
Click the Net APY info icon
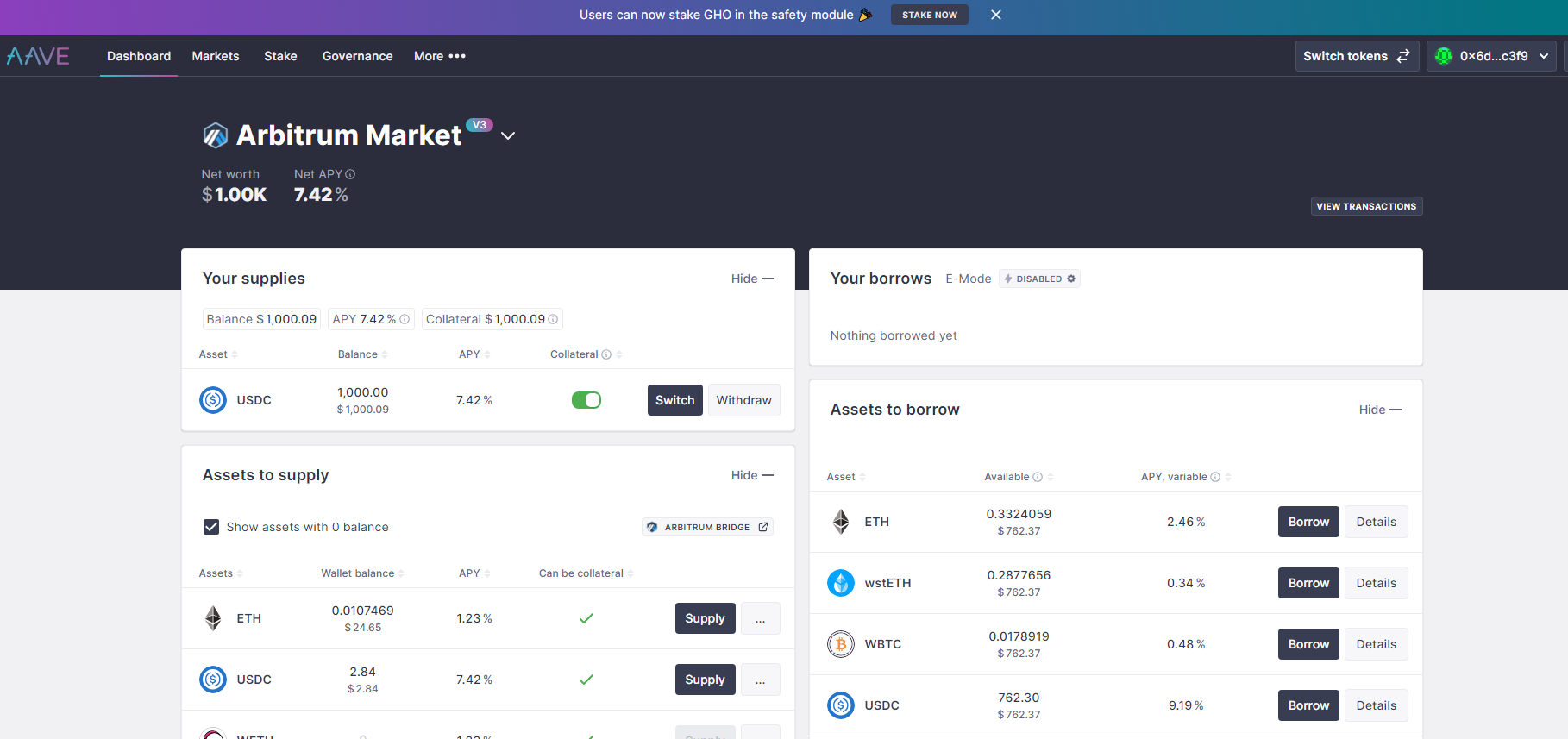point(350,174)
